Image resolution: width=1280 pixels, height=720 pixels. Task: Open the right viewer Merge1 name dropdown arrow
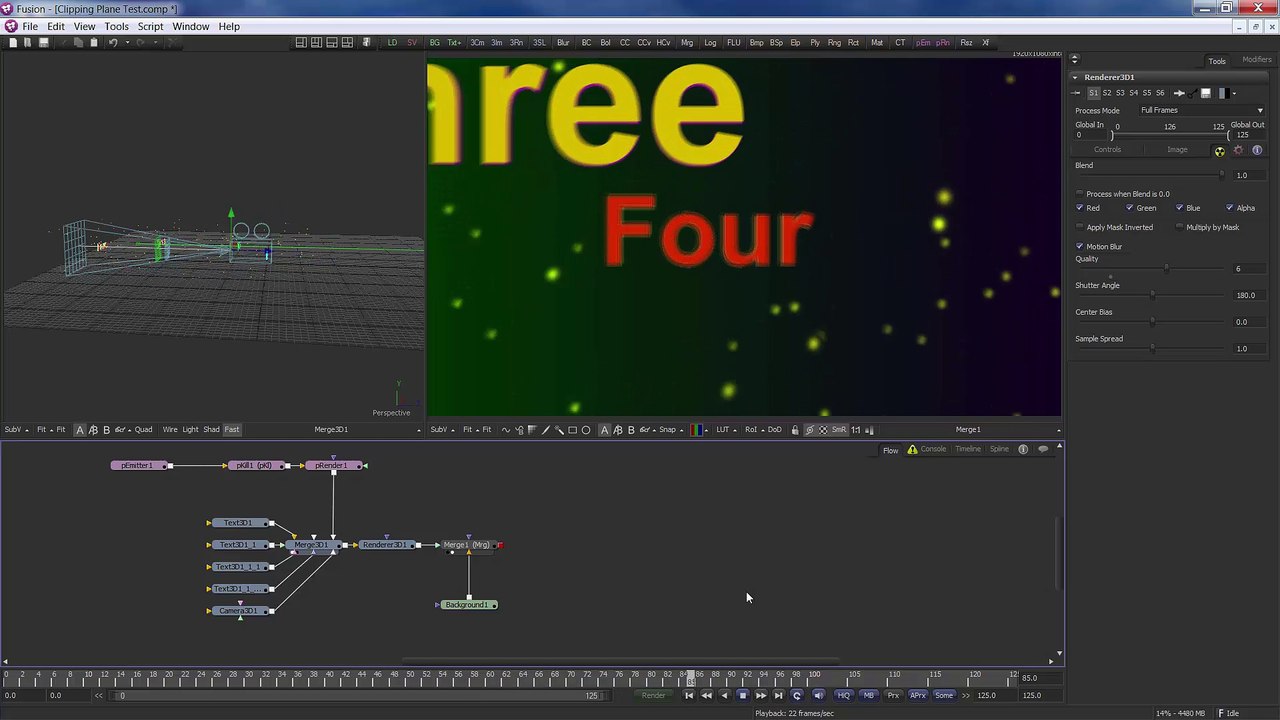(x=1057, y=430)
